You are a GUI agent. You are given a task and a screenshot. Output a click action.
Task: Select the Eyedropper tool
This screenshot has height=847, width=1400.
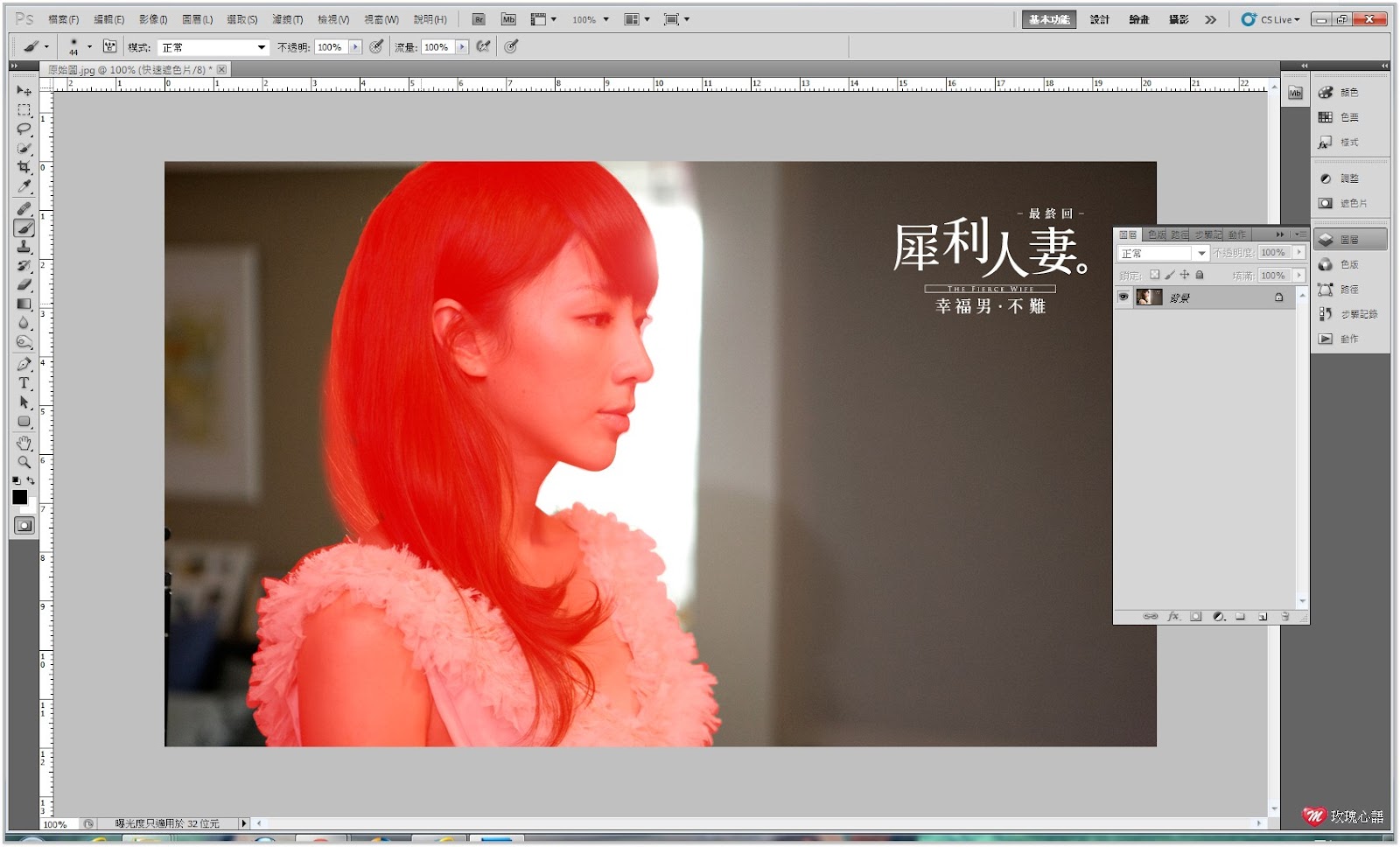tap(24, 186)
